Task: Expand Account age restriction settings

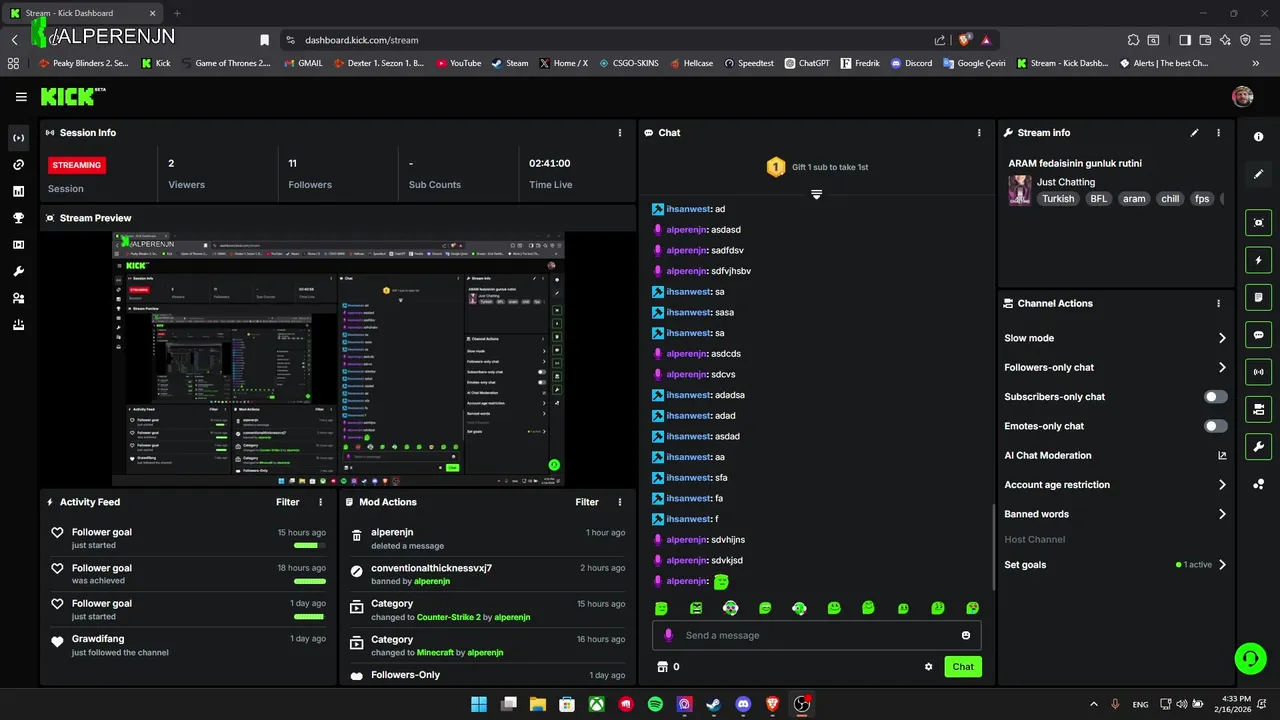Action: pyautogui.click(x=1222, y=485)
